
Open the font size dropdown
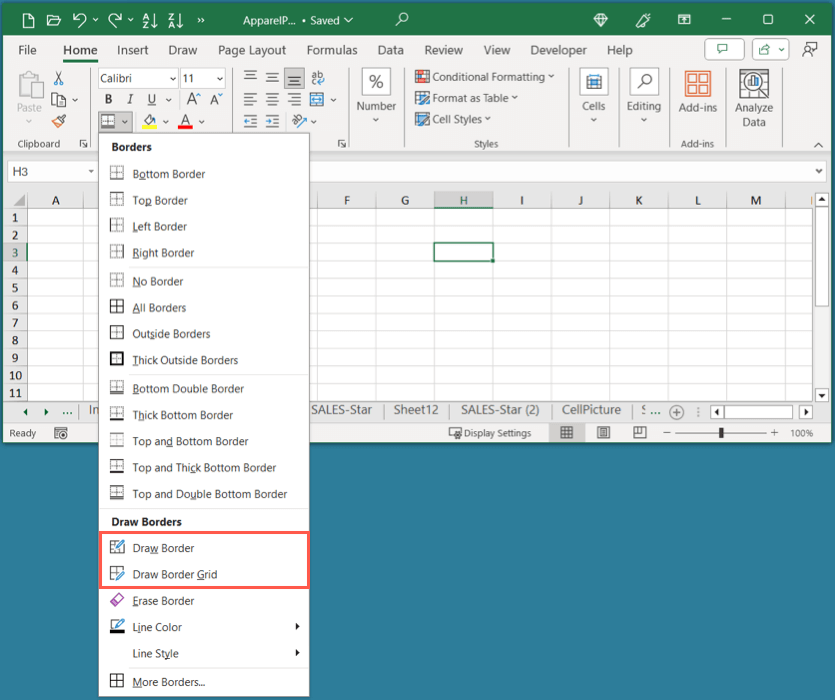click(218, 78)
